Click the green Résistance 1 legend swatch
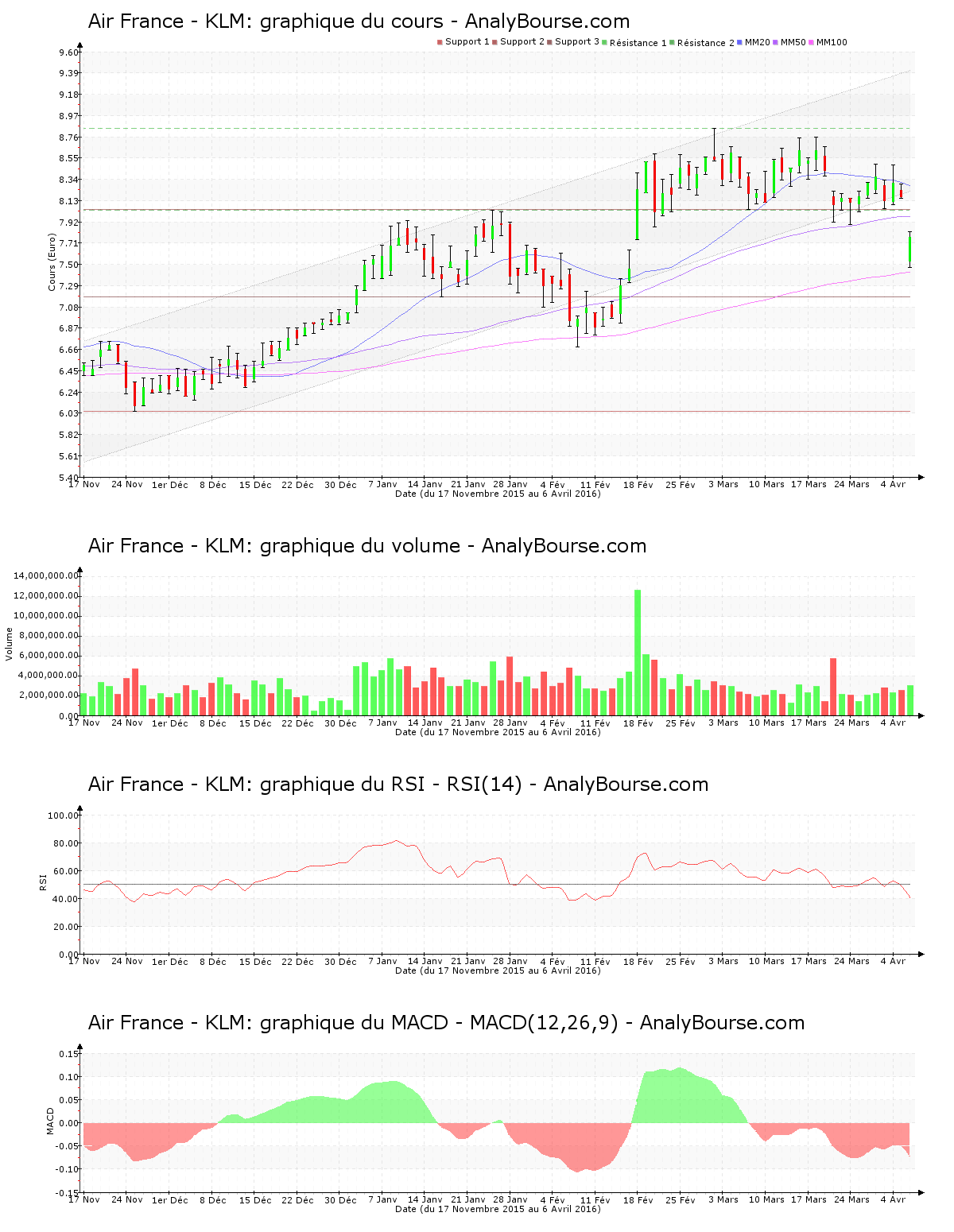Image resolution: width=954 pixels, height=1232 pixels. point(605,42)
